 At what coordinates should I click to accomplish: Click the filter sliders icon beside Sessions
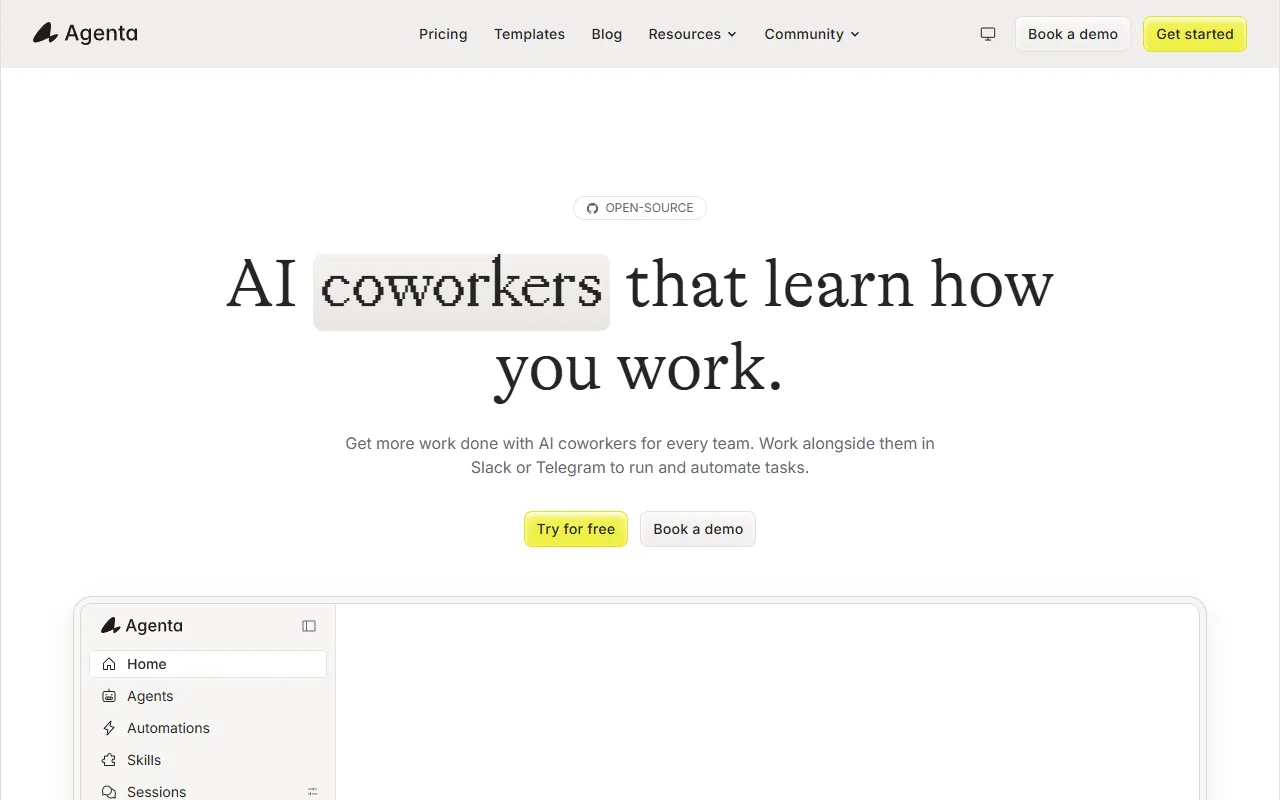pyautogui.click(x=313, y=792)
